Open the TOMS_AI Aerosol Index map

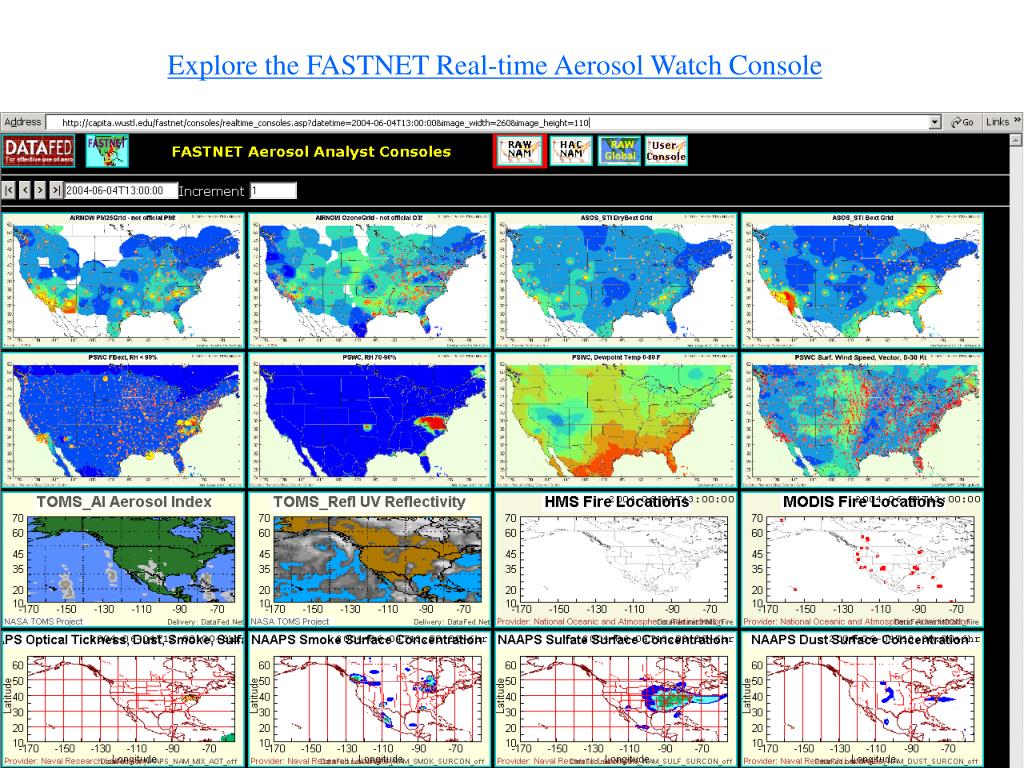(x=123, y=560)
